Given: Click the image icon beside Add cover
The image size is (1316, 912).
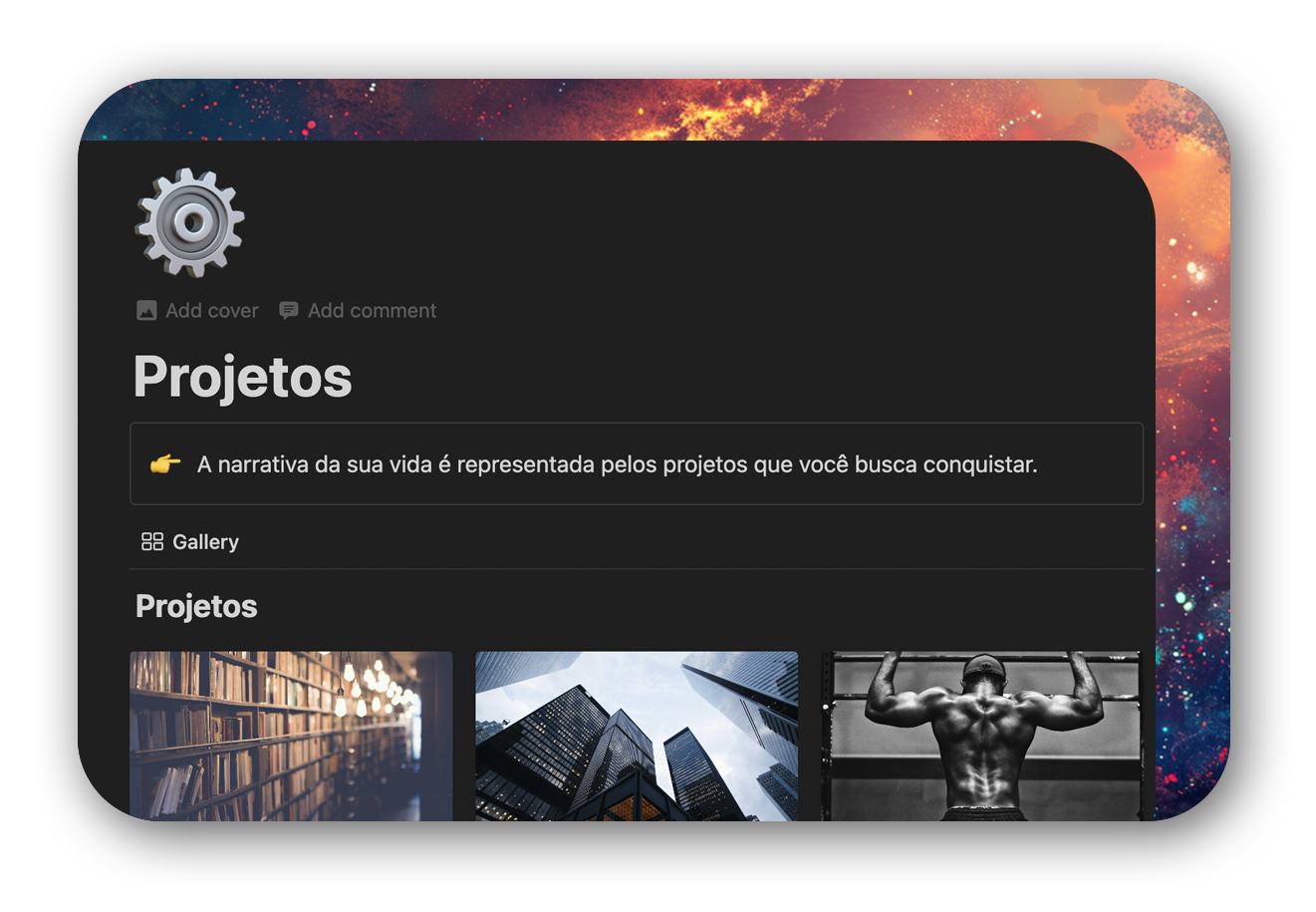Looking at the screenshot, I should (x=146, y=311).
